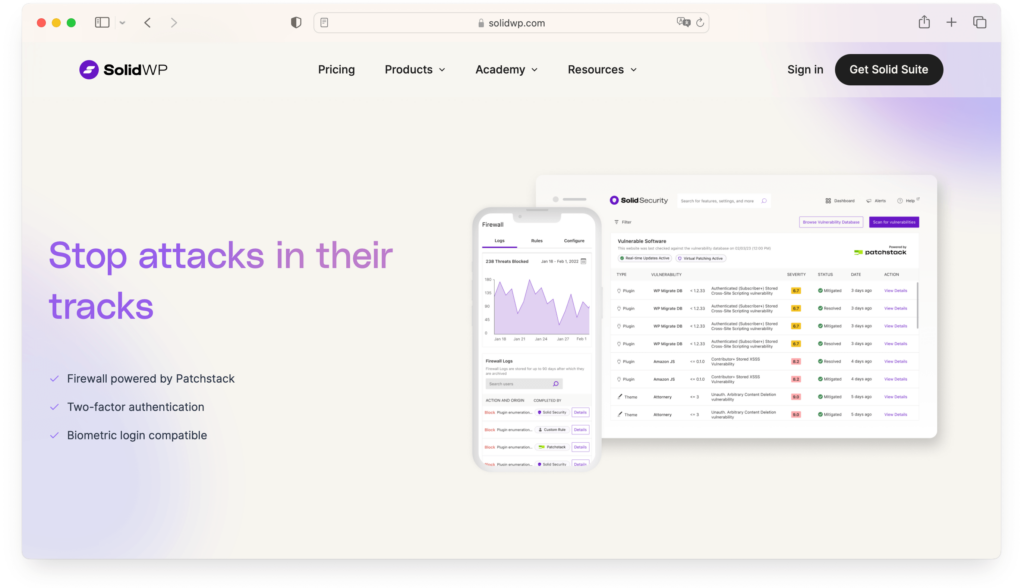This screenshot has width=1024, height=588.
Task: Open the privacy report shield
Action: point(296,22)
